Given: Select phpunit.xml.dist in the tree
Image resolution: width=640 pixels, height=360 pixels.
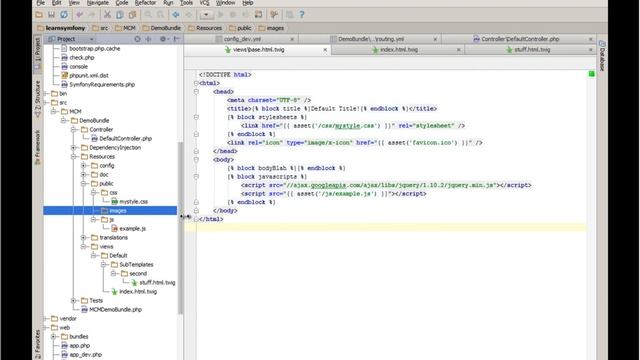Looking at the screenshot, I should [89, 76].
